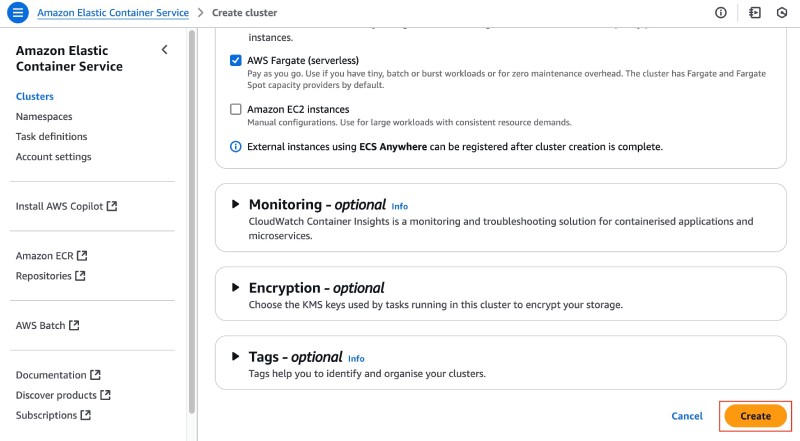This screenshot has width=800, height=441.
Task: Click Amazon Elastic Container Service breadcrumb
Action: (x=113, y=13)
